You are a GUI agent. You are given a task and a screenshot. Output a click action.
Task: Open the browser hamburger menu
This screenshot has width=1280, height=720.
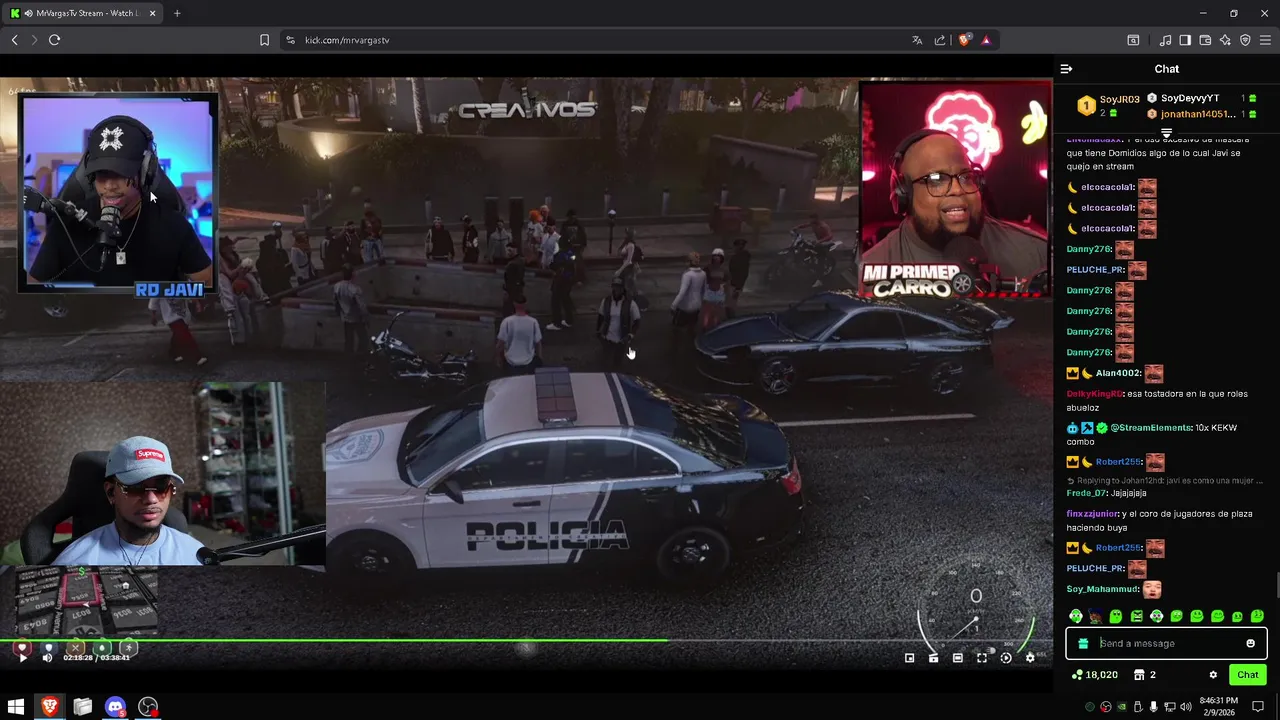1265,40
